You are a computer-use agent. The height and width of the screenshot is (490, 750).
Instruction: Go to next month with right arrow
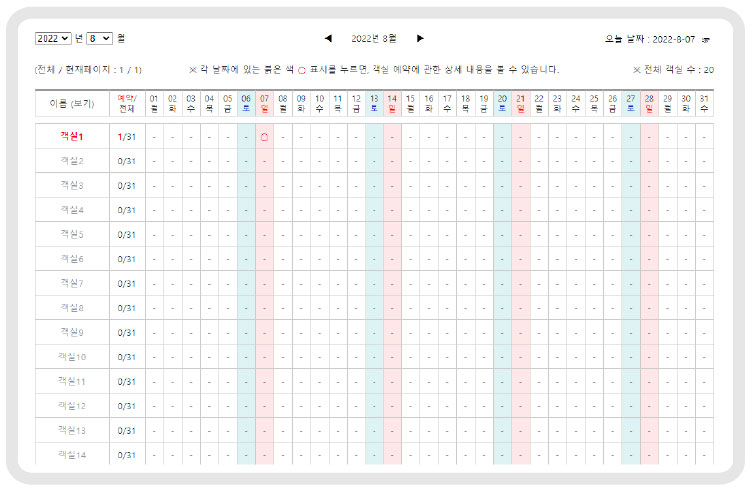pyautogui.click(x=420, y=38)
